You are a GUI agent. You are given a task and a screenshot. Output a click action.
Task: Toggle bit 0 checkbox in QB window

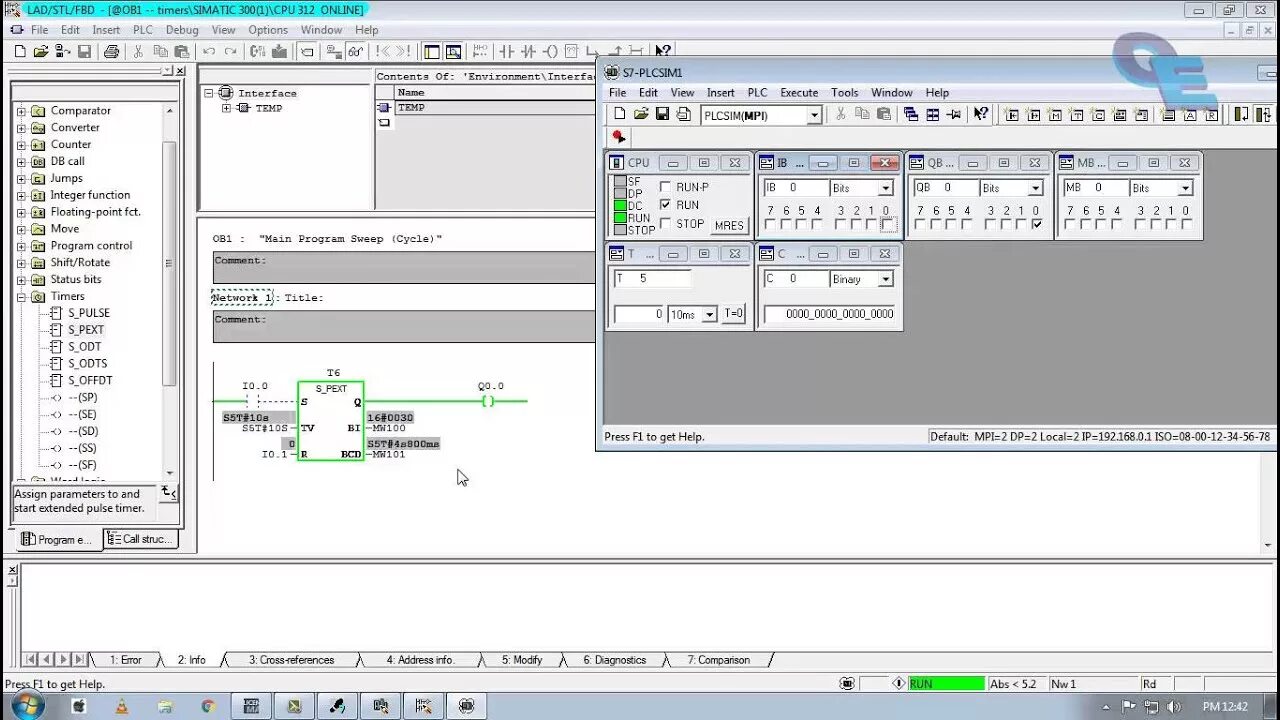[x=1037, y=225]
